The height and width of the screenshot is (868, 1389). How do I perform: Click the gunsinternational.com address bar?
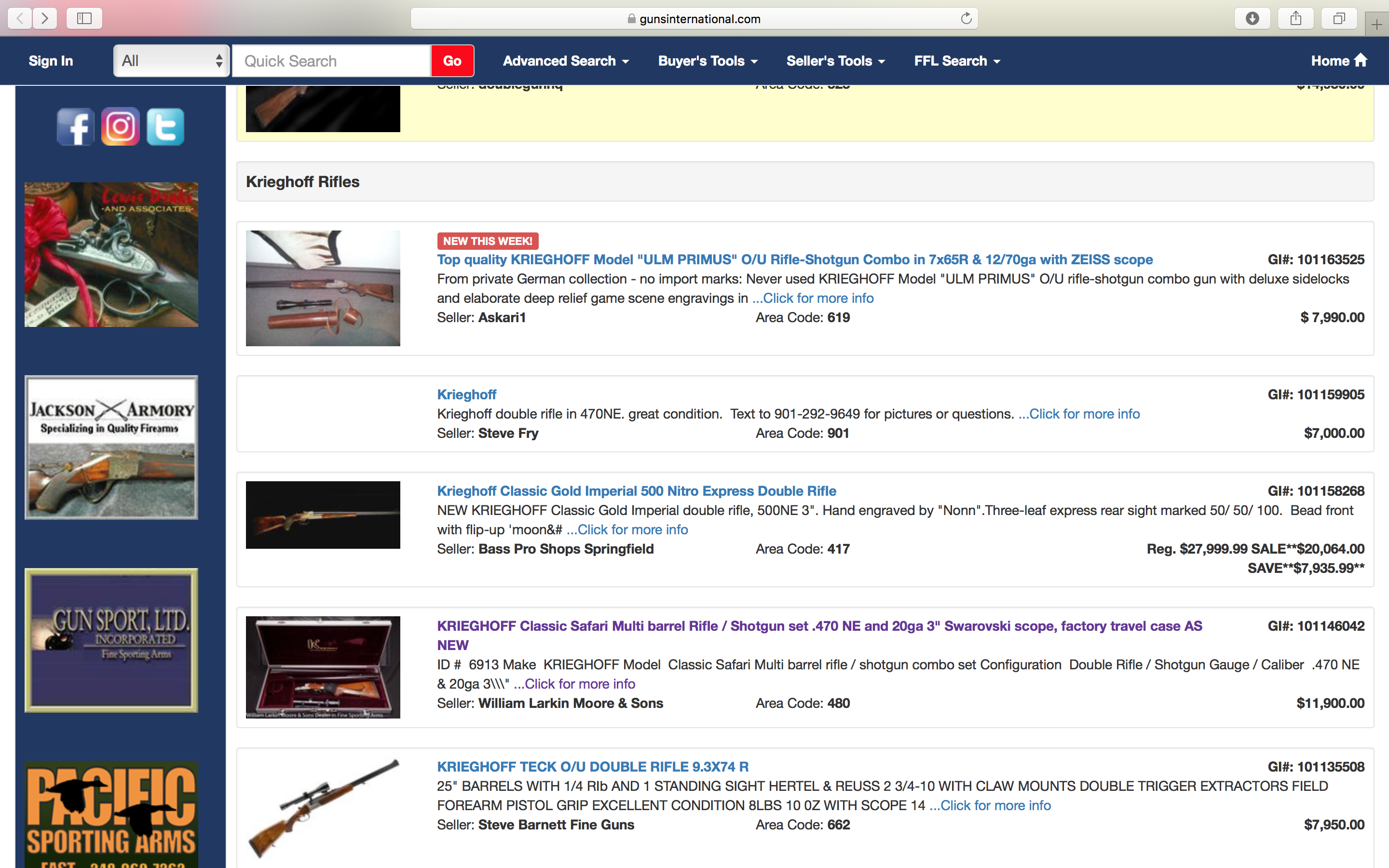coord(694,18)
